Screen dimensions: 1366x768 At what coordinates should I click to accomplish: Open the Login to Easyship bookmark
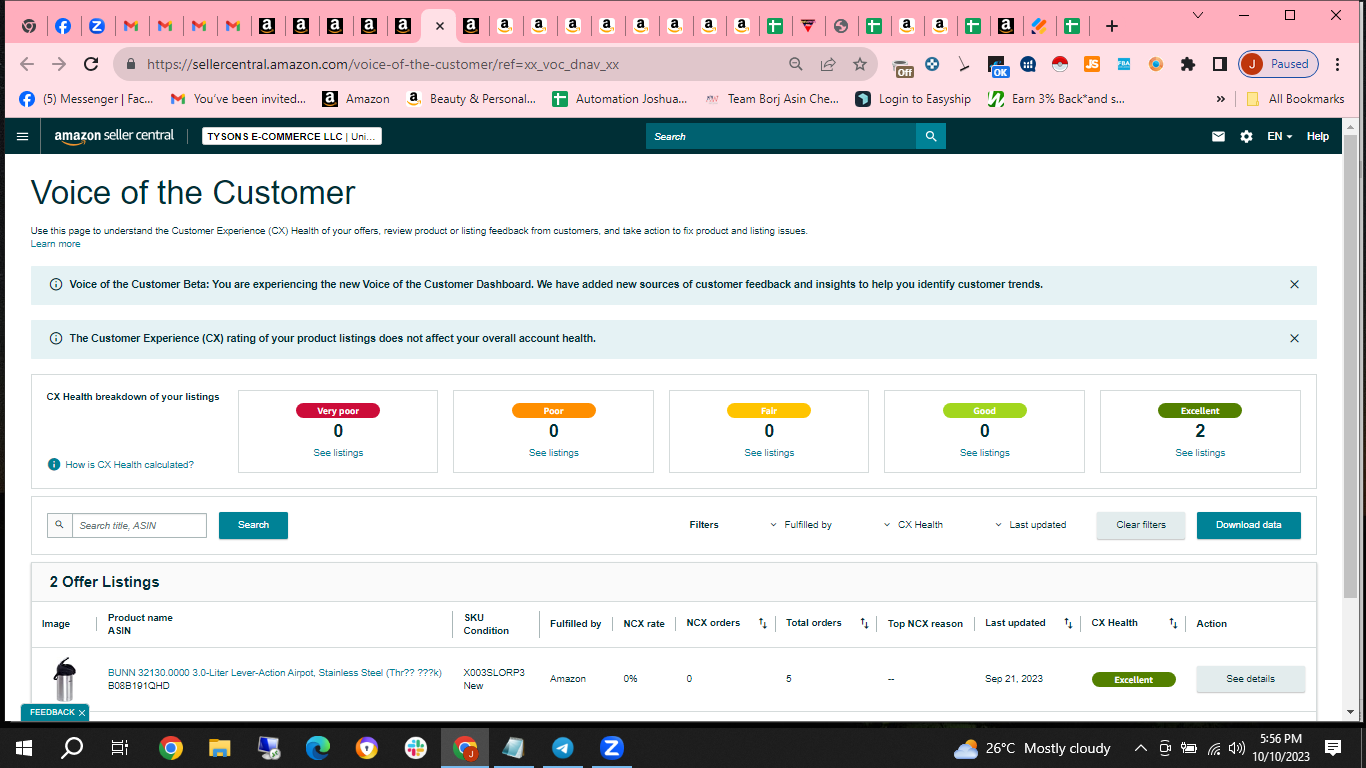[x=913, y=99]
